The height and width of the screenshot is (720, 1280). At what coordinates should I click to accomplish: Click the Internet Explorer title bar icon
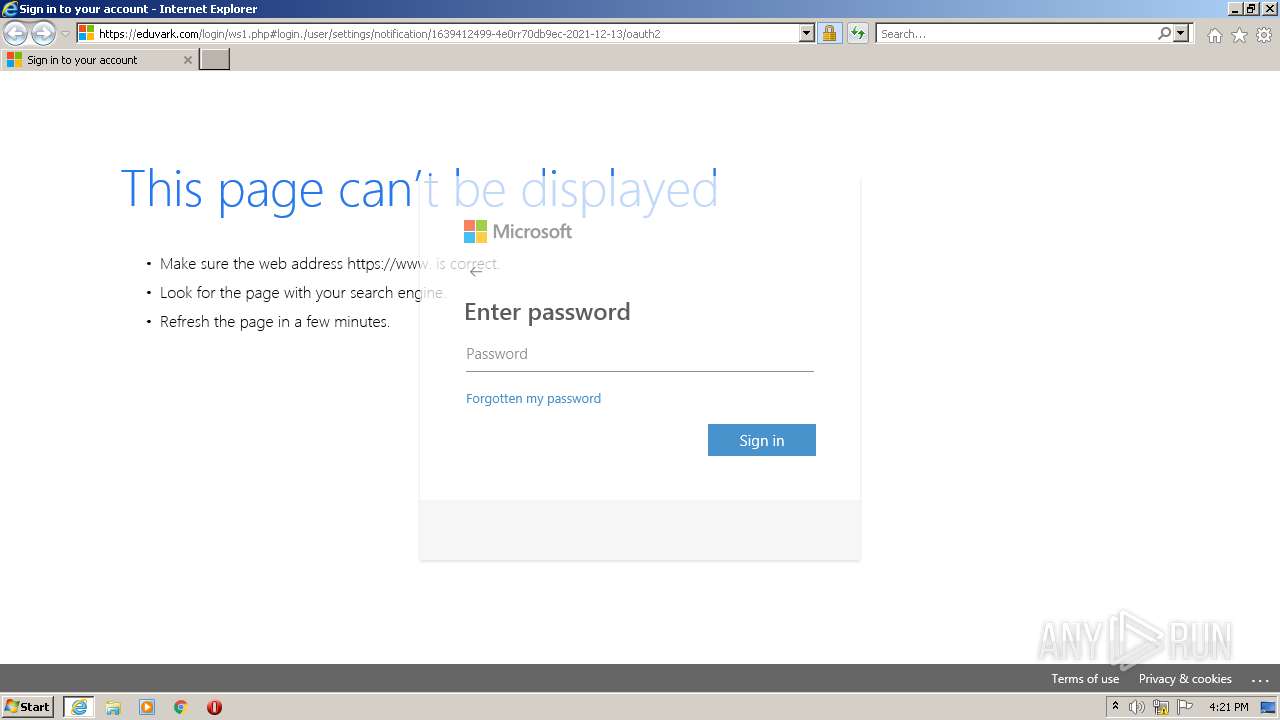tap(10, 9)
